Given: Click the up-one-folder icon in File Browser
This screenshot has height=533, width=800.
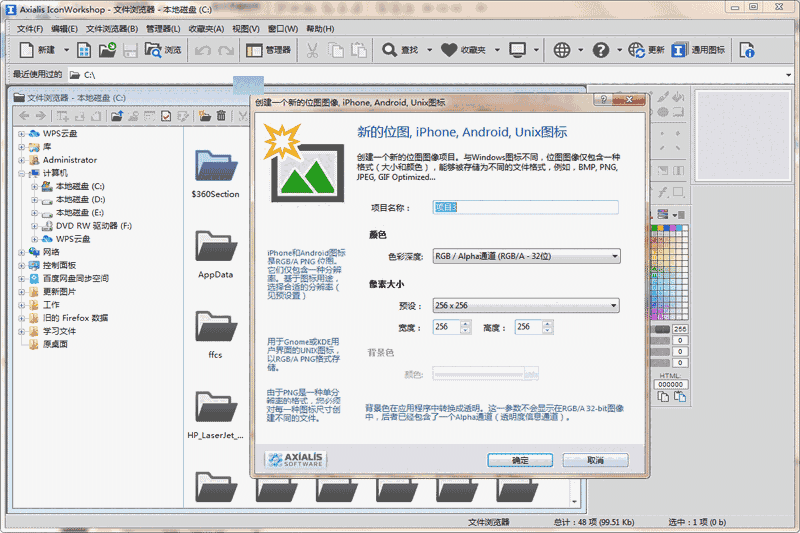Looking at the screenshot, I should 117,116.
